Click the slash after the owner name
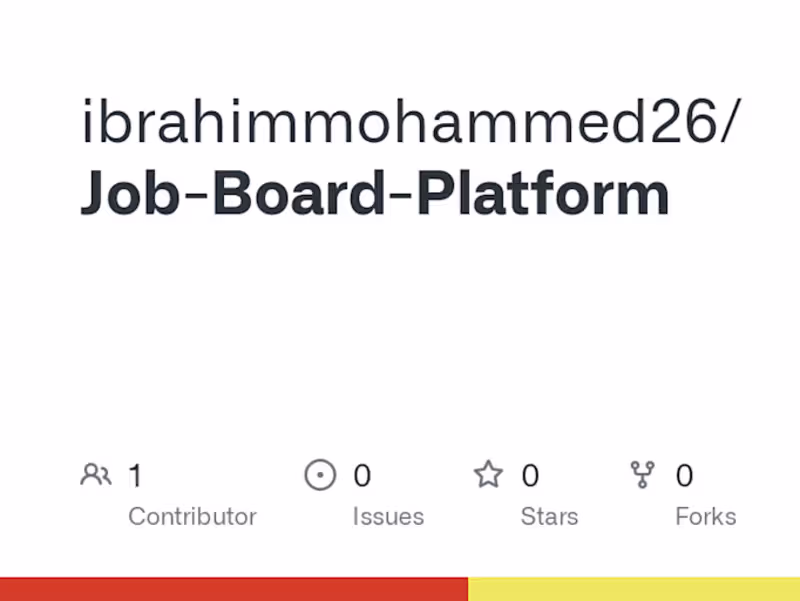The width and height of the screenshot is (800, 601). [729, 123]
